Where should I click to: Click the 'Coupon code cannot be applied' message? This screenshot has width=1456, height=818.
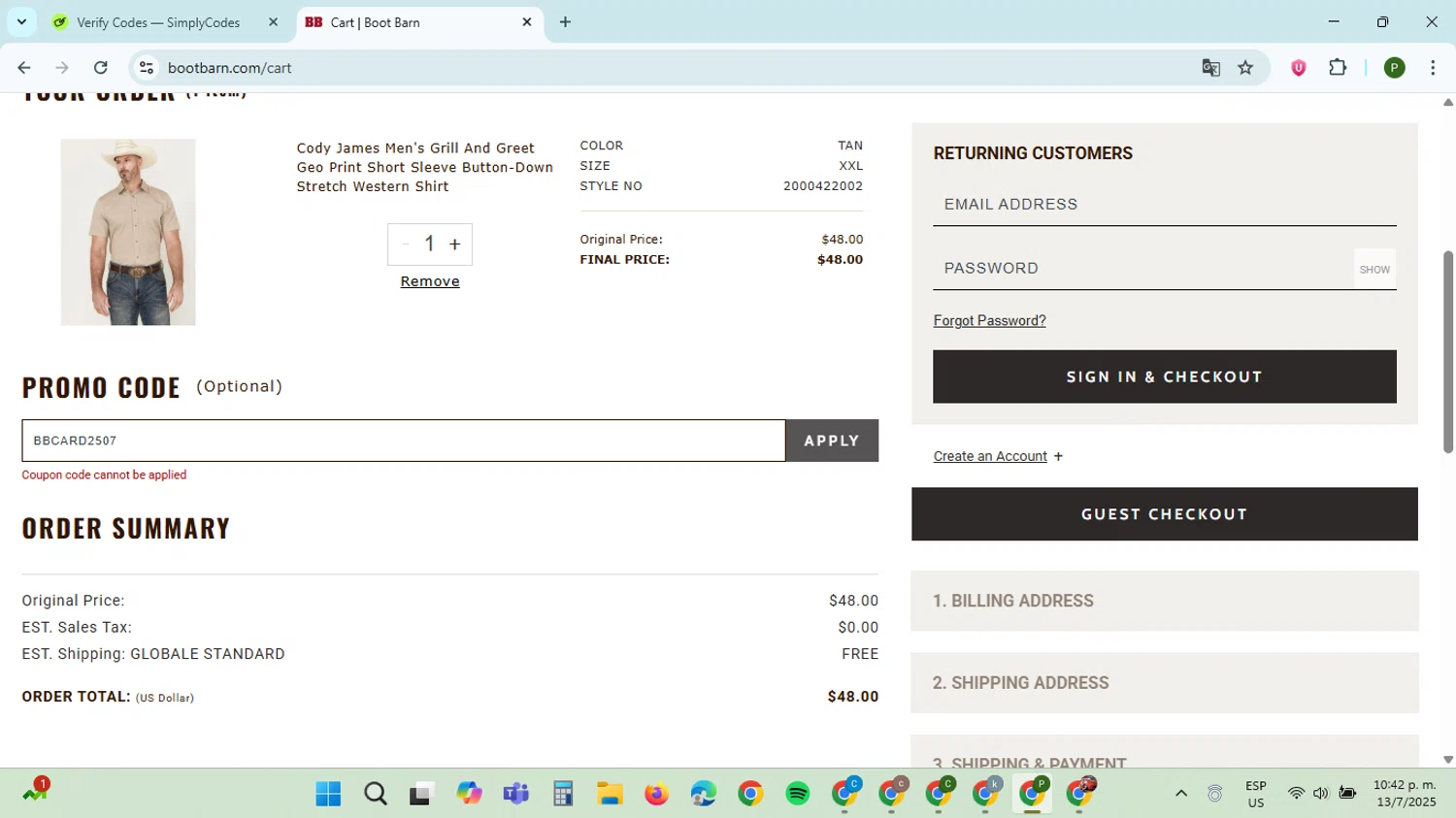point(105,475)
